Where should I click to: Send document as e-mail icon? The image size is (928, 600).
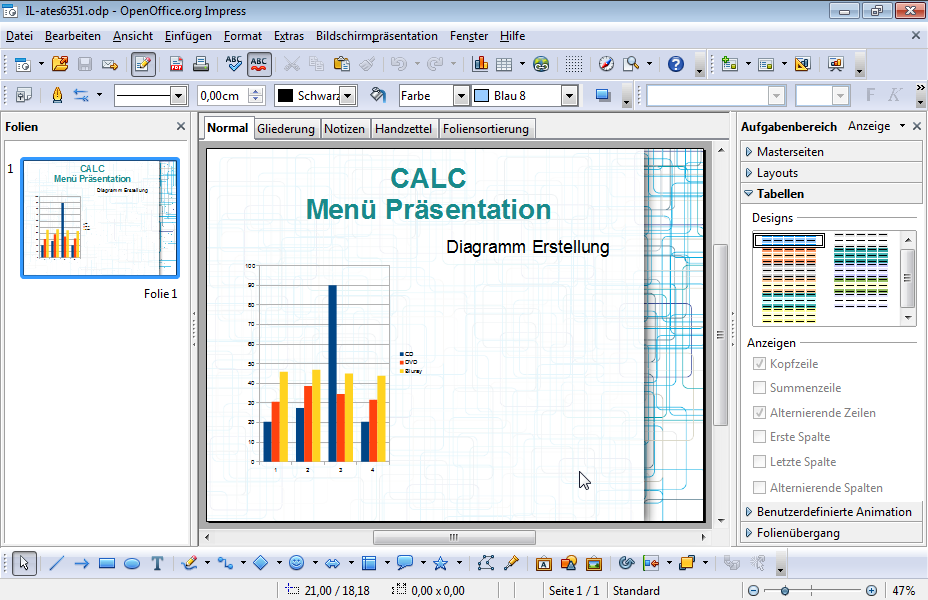click(x=110, y=64)
